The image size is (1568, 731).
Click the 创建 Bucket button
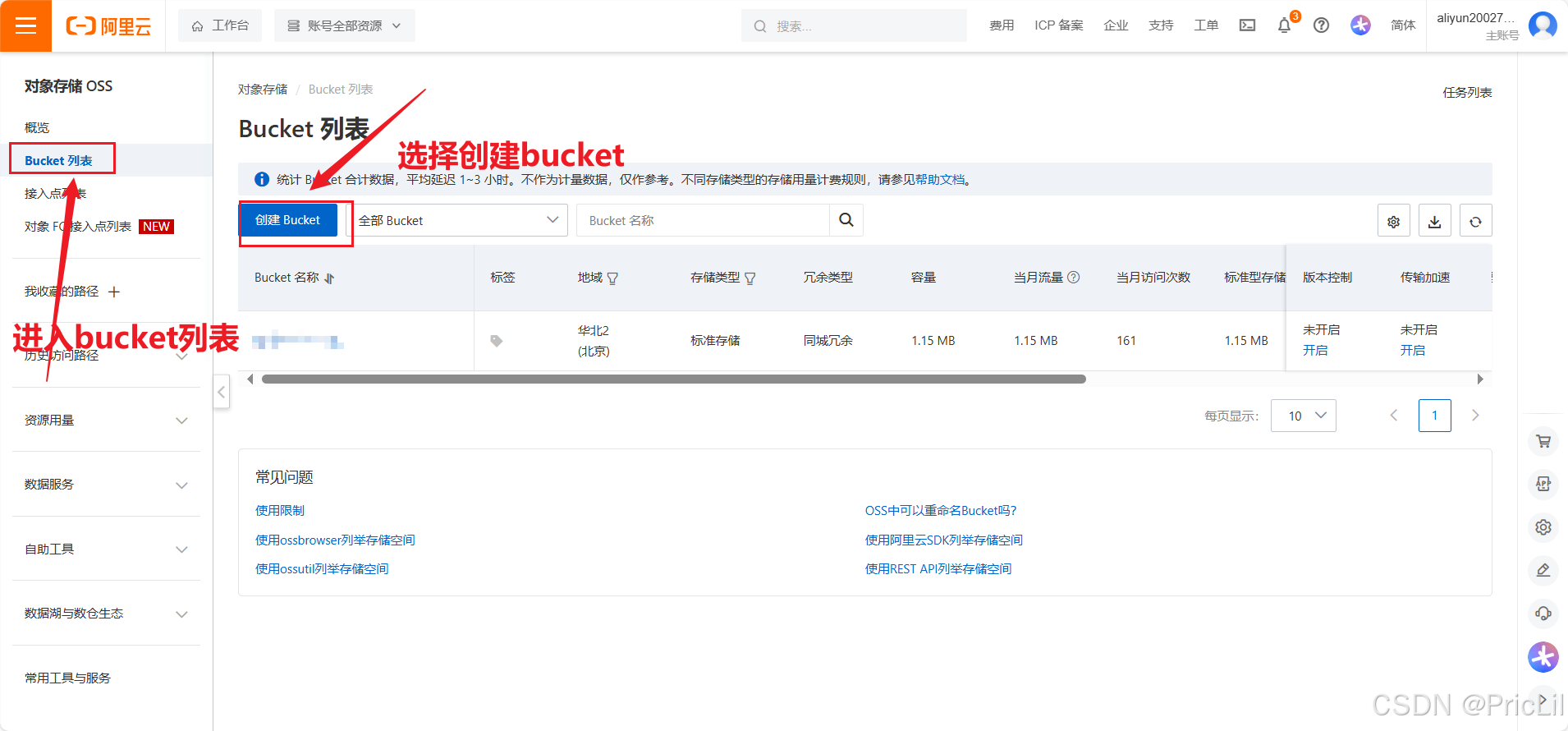tap(287, 220)
